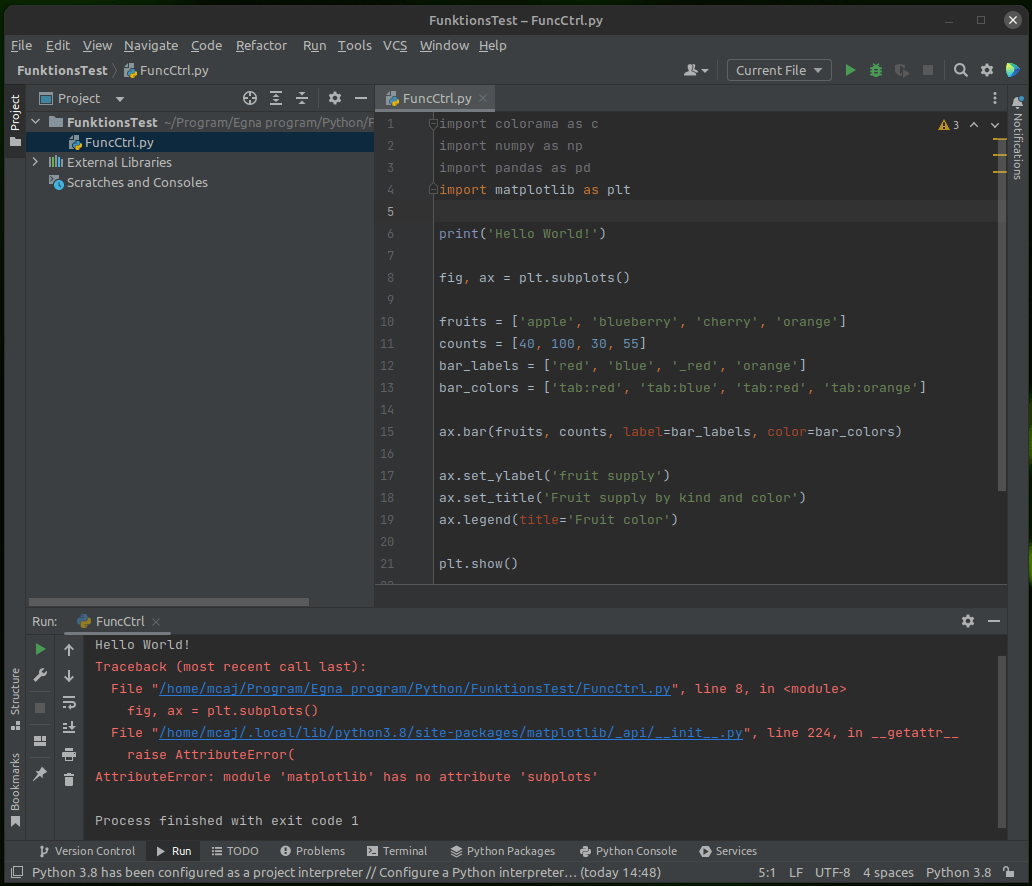This screenshot has width=1032, height=886.
Task: Hide the Run tool window
Action: pos(994,621)
